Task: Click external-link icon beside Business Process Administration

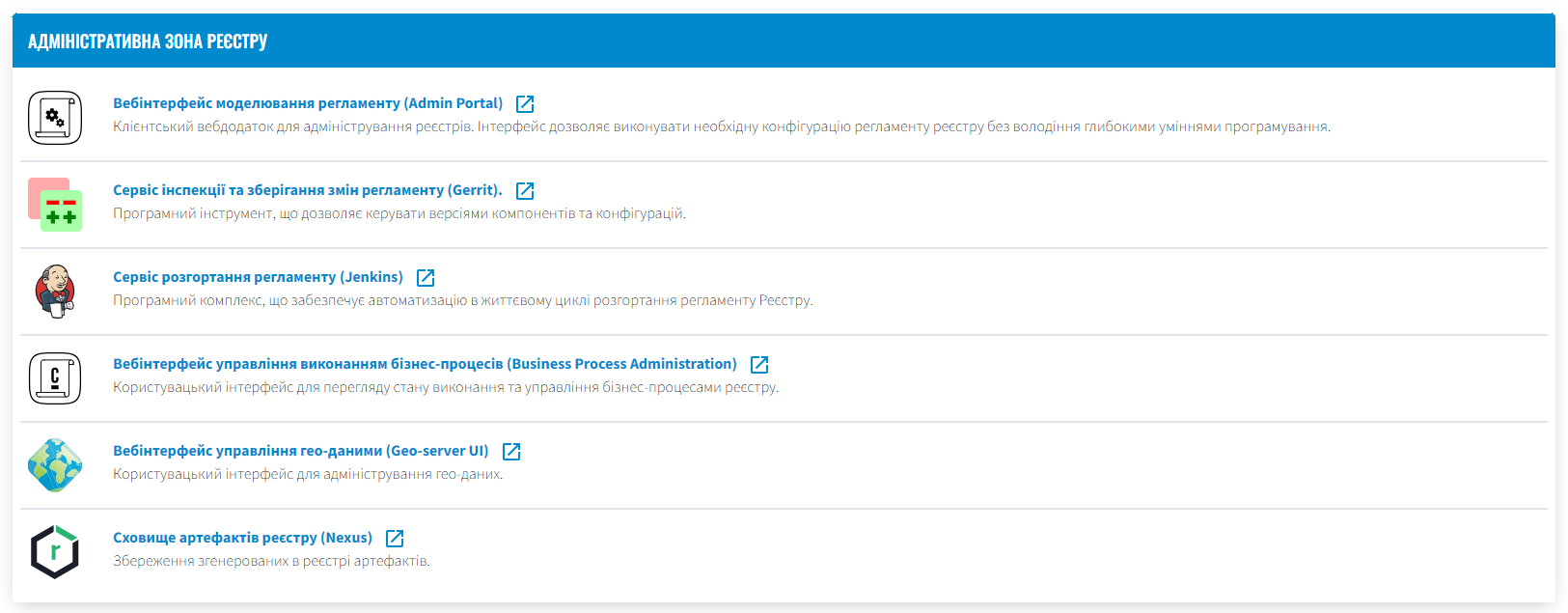Action: click(x=759, y=365)
